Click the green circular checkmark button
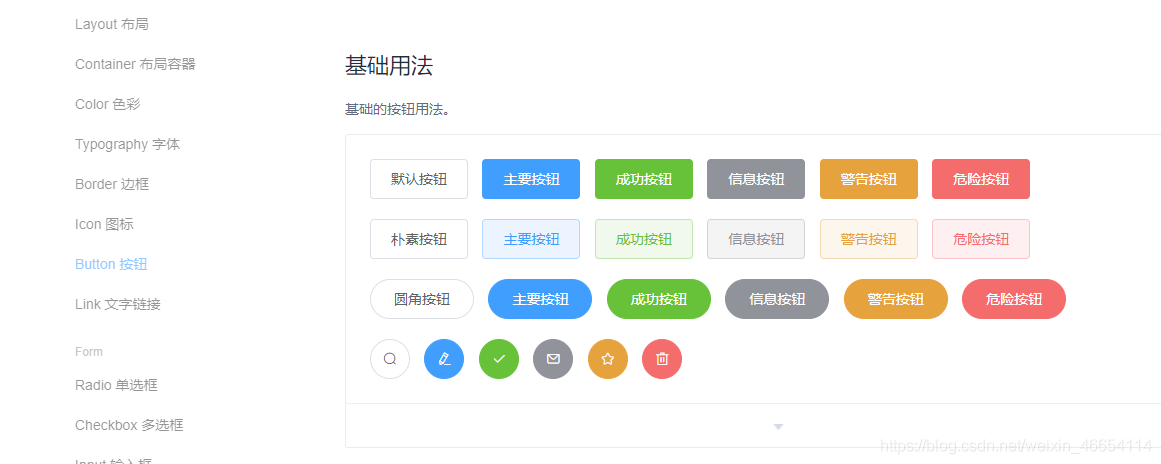The width and height of the screenshot is (1161, 464). (x=499, y=359)
